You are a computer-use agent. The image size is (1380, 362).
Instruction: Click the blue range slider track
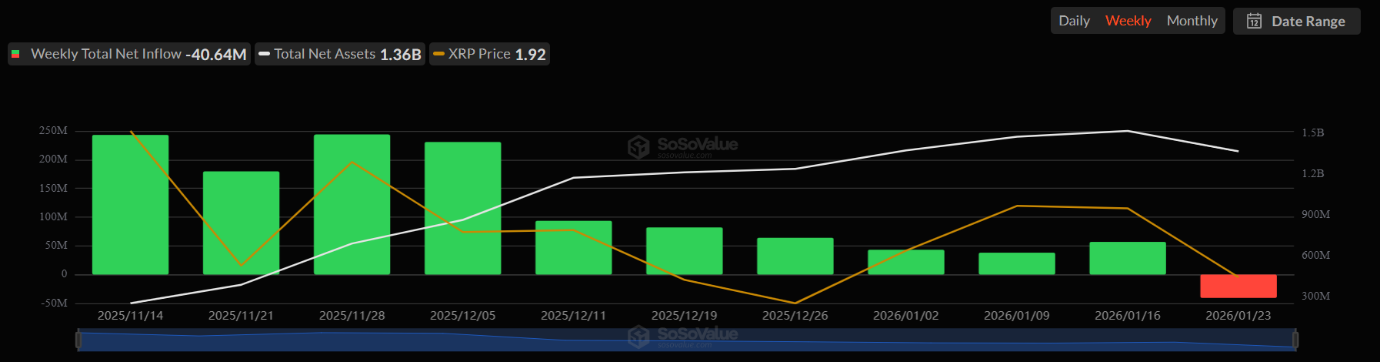point(686,341)
